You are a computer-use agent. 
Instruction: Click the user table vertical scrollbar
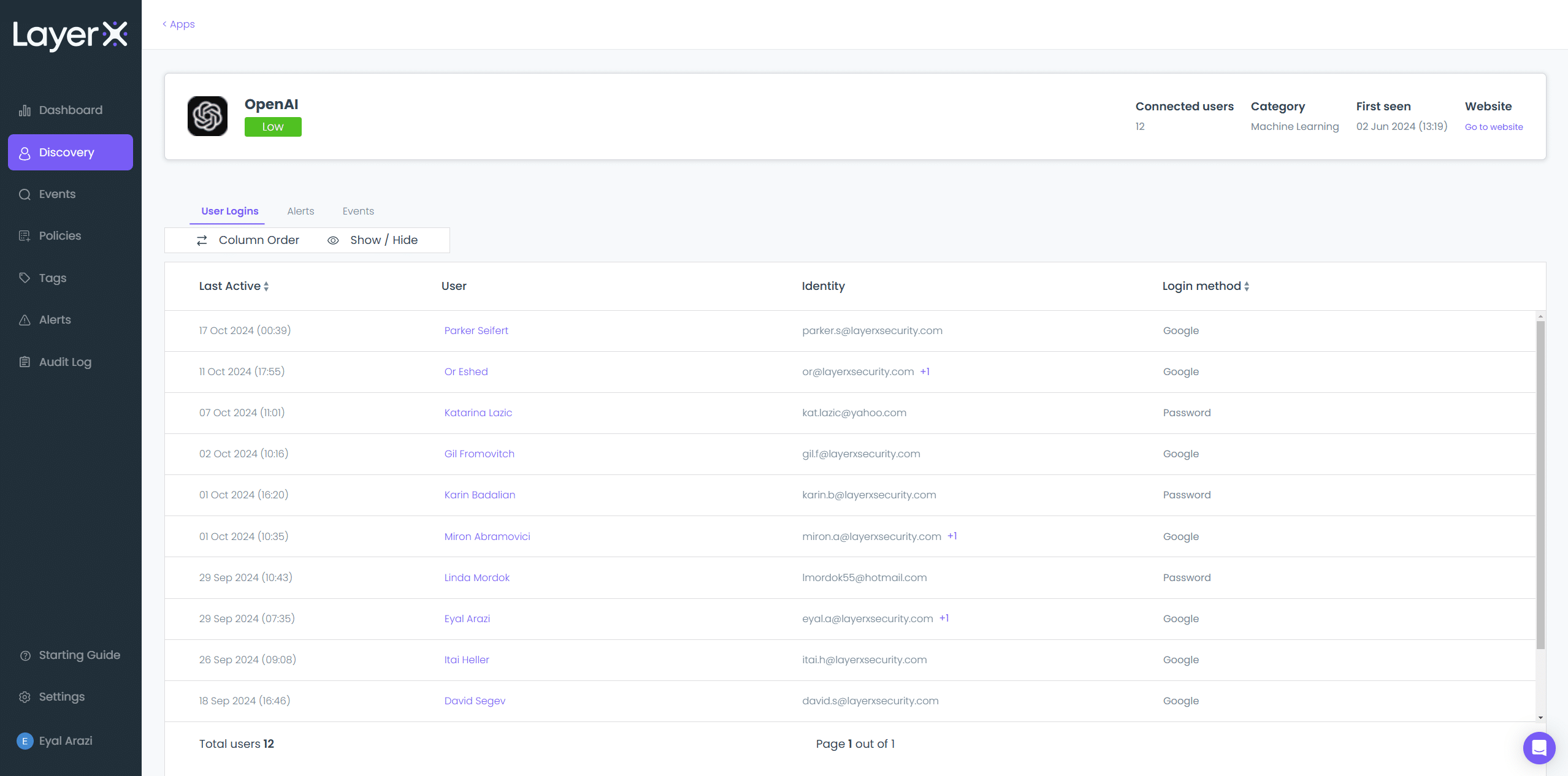1540,484
